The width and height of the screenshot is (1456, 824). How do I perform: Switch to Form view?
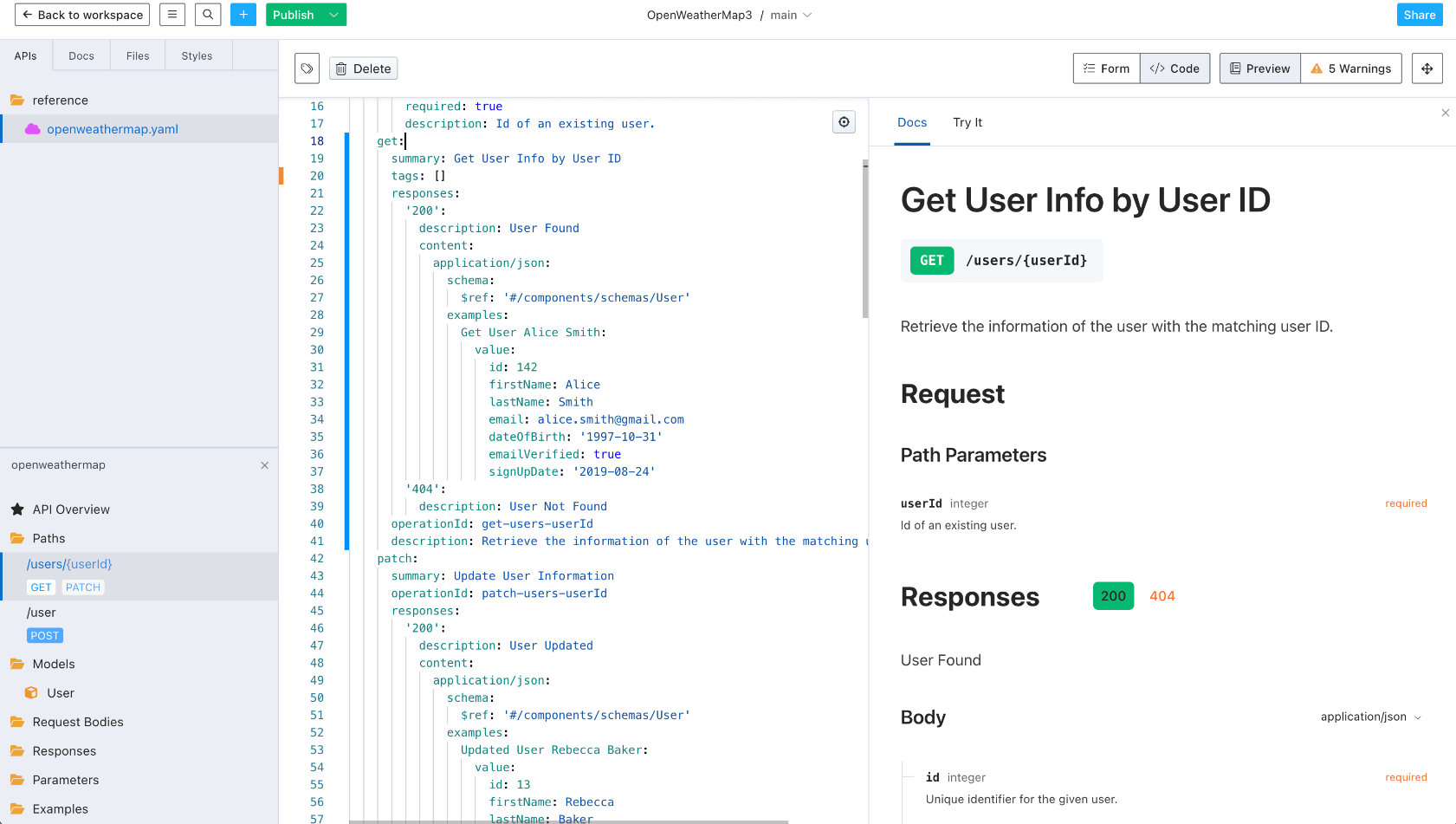(x=1106, y=68)
